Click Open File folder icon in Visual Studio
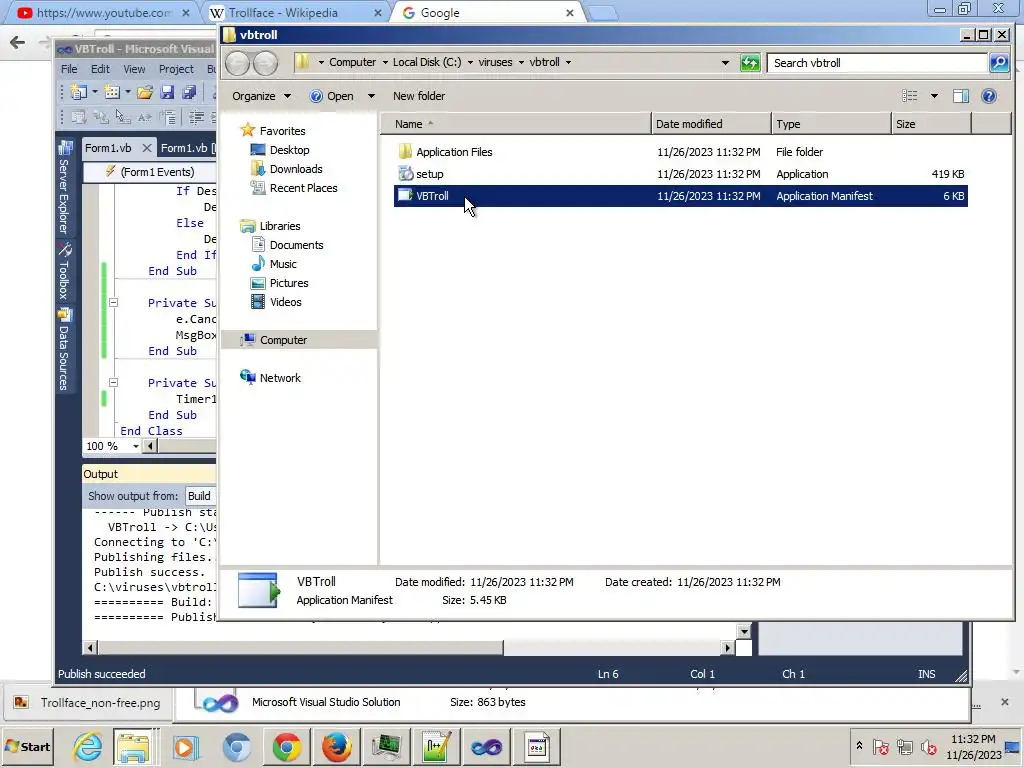Image resolution: width=1024 pixels, height=768 pixels. [x=145, y=92]
